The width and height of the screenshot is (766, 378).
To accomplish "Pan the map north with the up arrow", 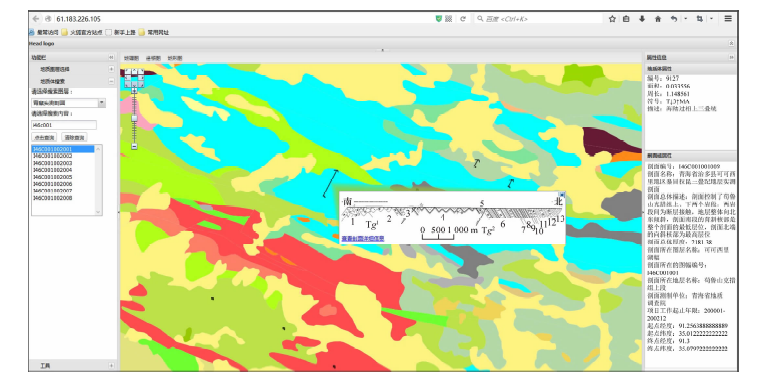I will click(x=134, y=71).
